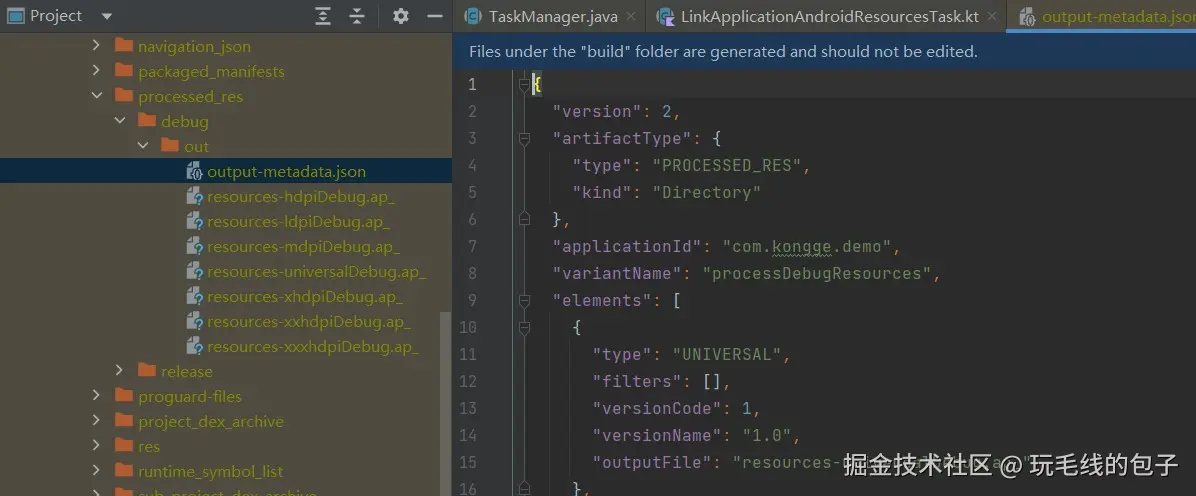Click the JSON file icon of output-metadata.json
1196x496 pixels.
click(195, 172)
